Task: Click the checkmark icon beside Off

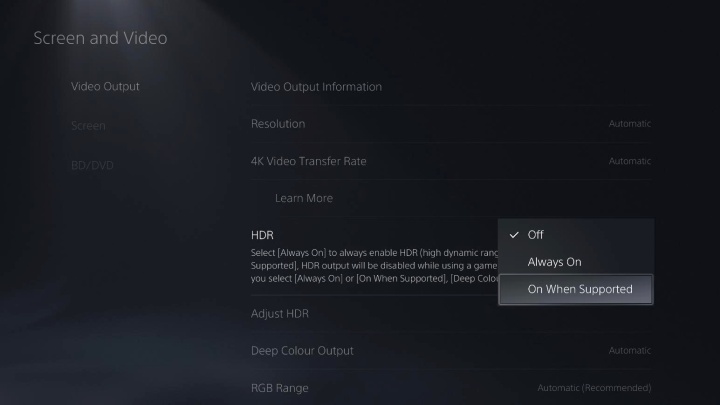Action: tap(514, 235)
